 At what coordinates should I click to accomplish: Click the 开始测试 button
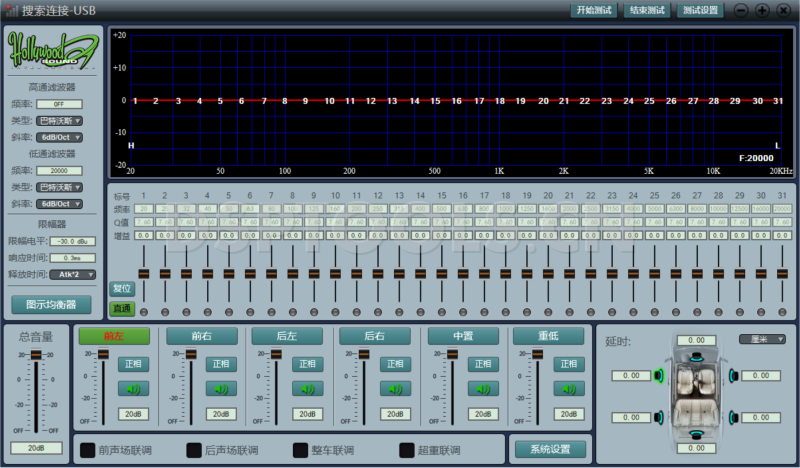(x=593, y=10)
